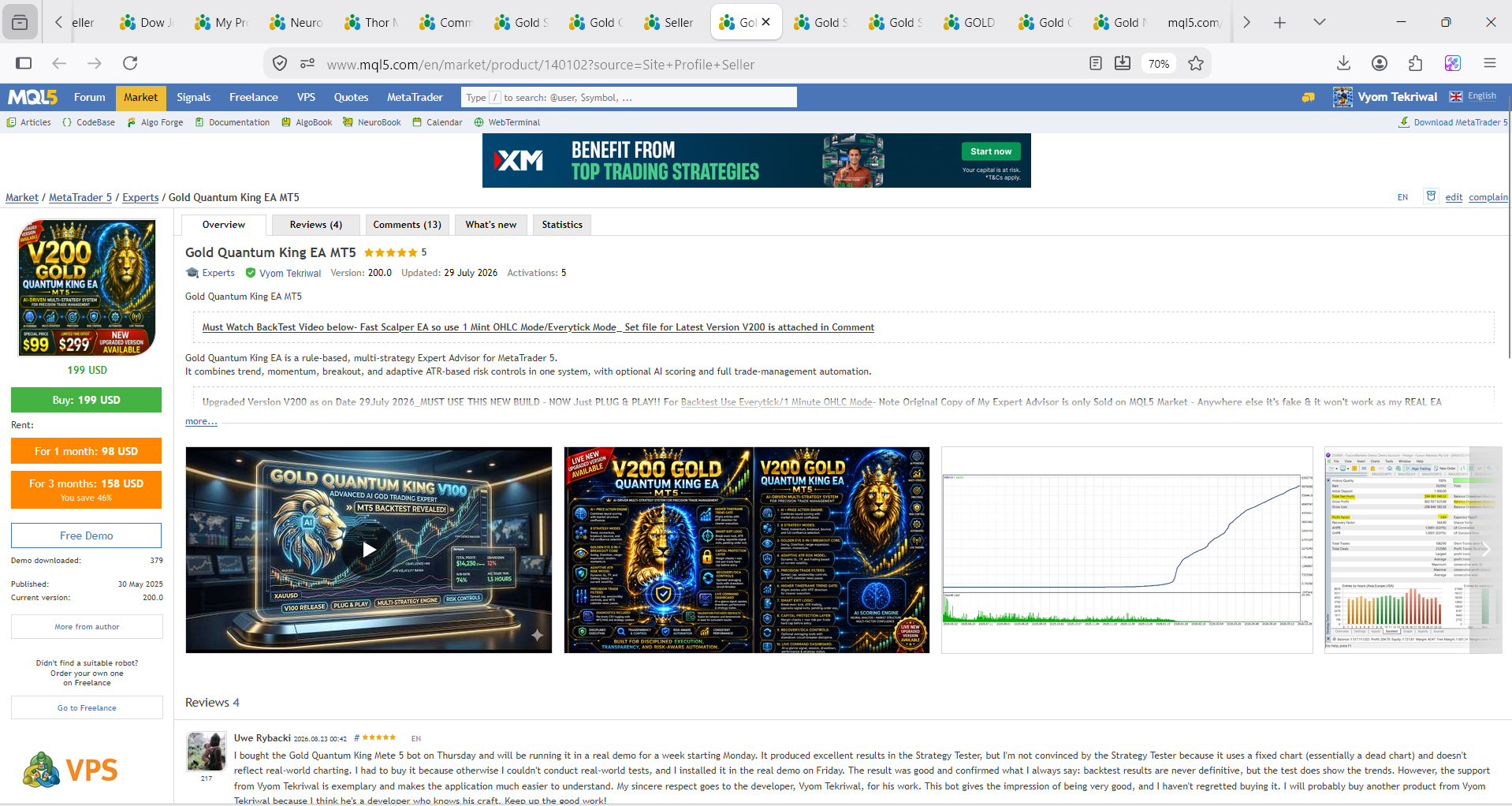1512x806 pixels.
Task: Open a new browser tab
Action: click(1279, 22)
